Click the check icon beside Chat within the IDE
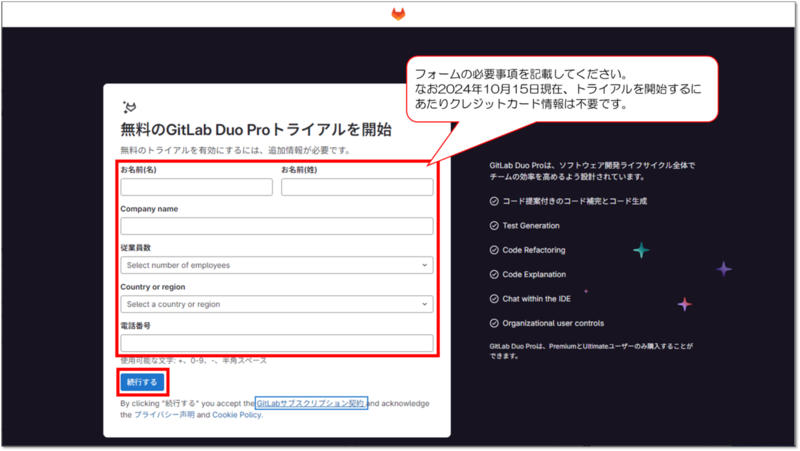The height and width of the screenshot is (451, 800). tap(494, 299)
